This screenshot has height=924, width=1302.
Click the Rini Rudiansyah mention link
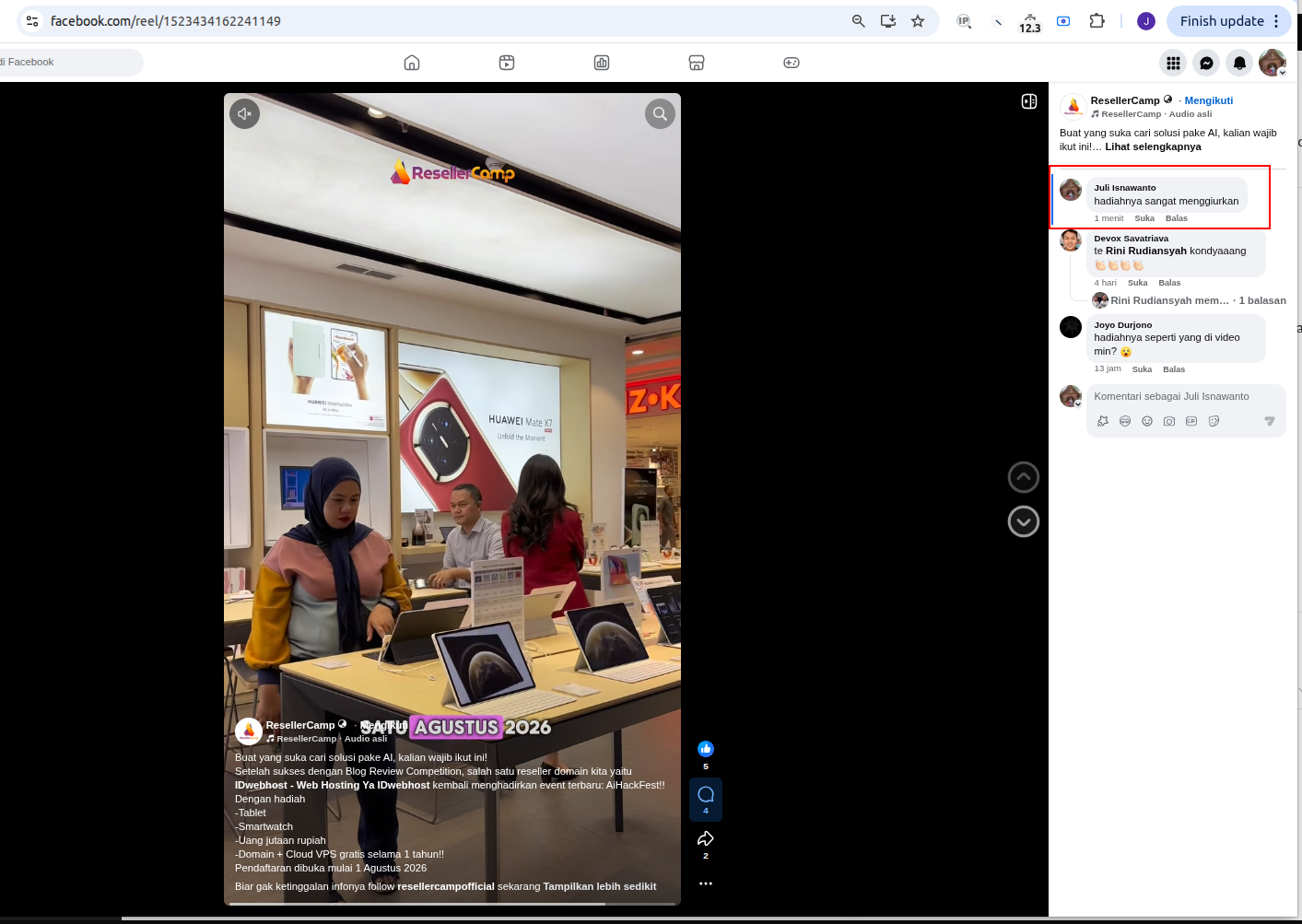pyautogui.click(x=1146, y=251)
